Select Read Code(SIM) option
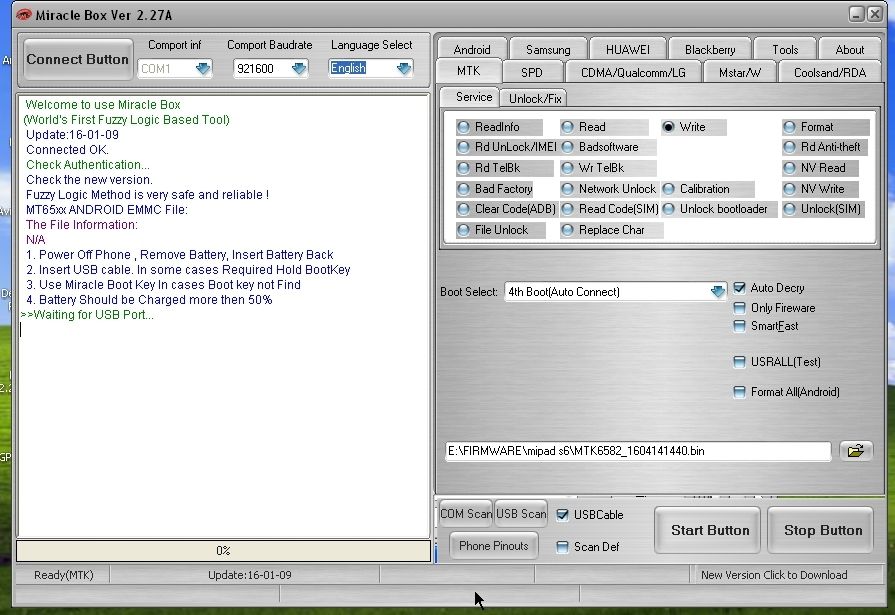The width and height of the screenshot is (895, 615). click(x=610, y=209)
